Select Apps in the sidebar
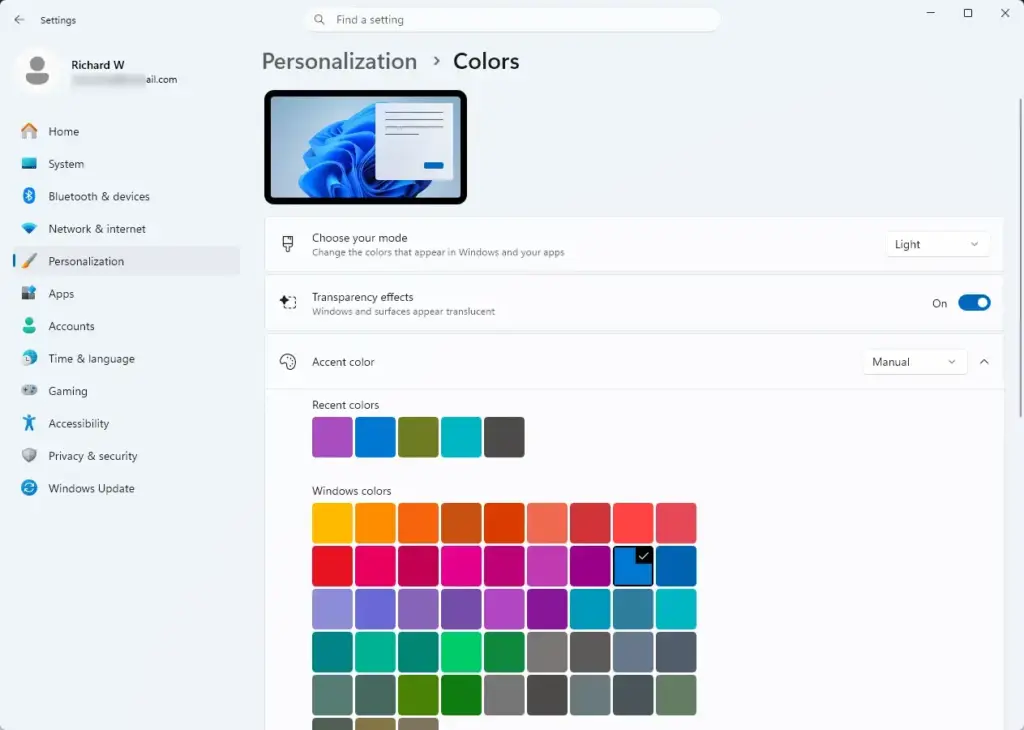 click(x=127, y=294)
